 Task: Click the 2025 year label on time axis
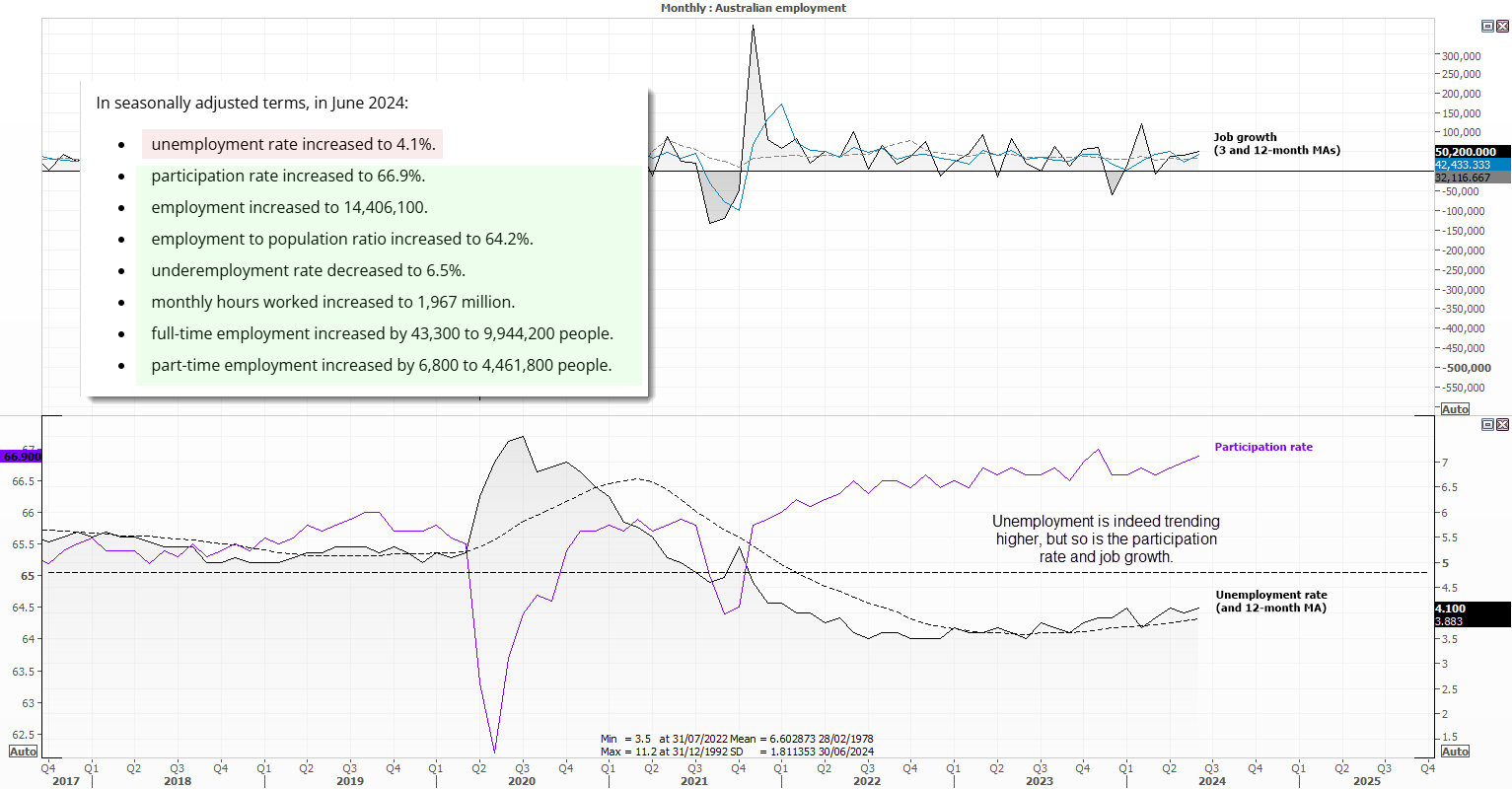pos(1367,781)
